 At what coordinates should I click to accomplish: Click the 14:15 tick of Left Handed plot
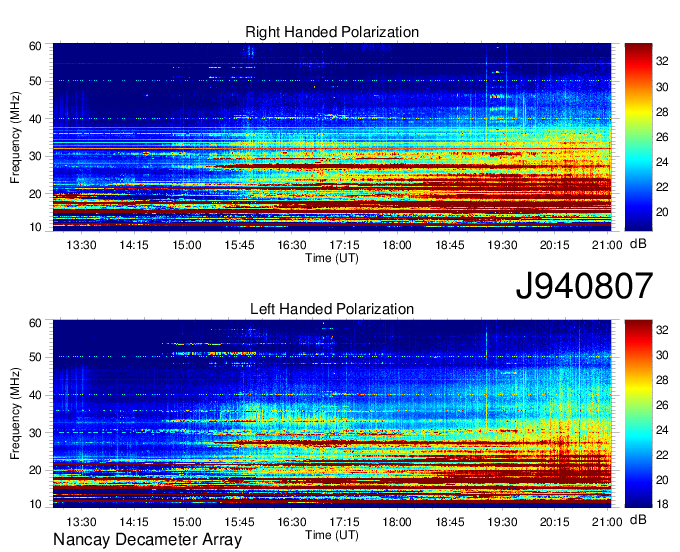tap(134, 522)
